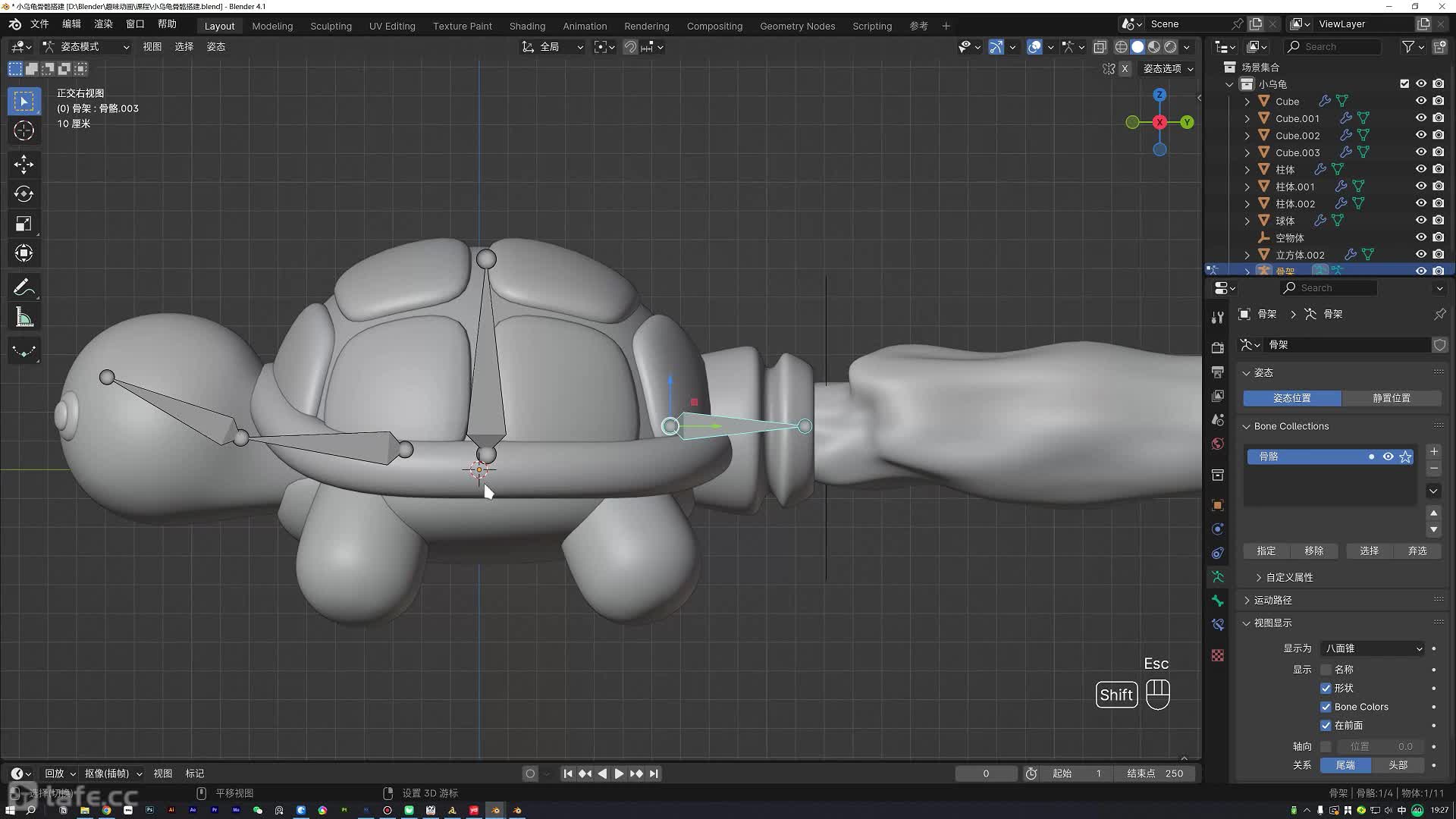Screen dimensions: 1456x819
Task: Open the Object properties tab
Action: pos(1217,505)
